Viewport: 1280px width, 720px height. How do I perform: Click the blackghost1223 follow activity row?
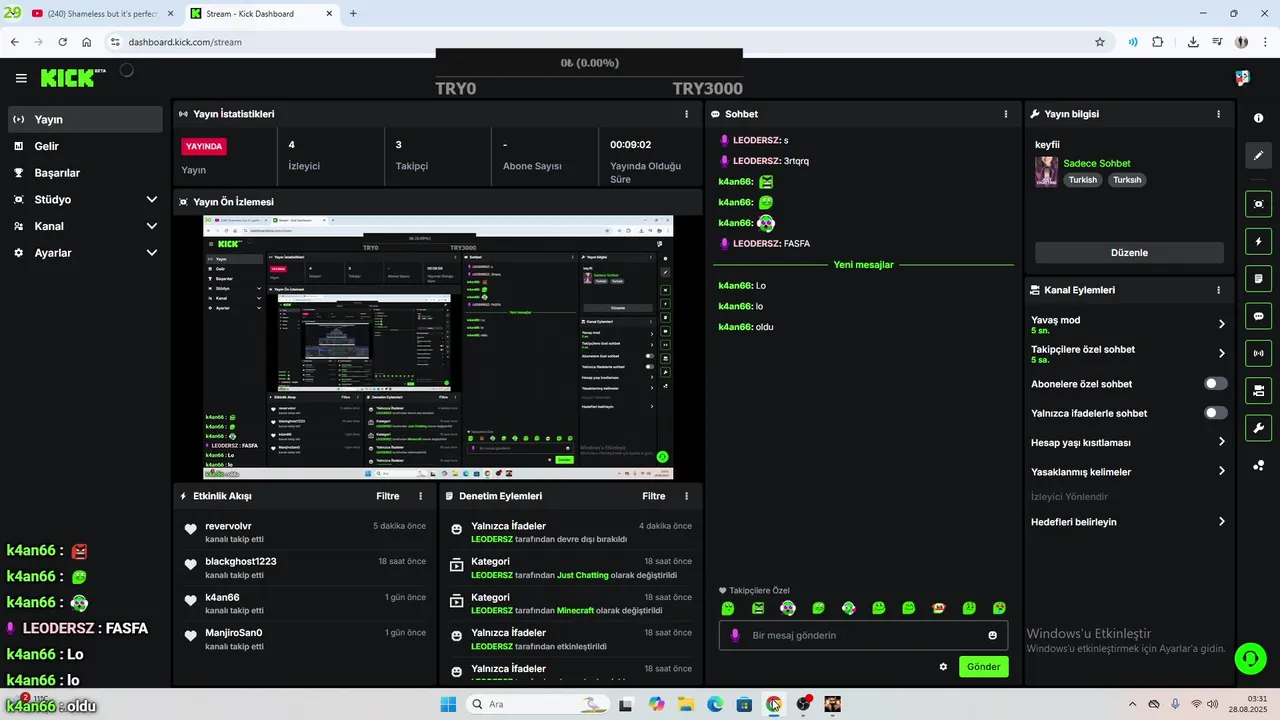point(305,568)
